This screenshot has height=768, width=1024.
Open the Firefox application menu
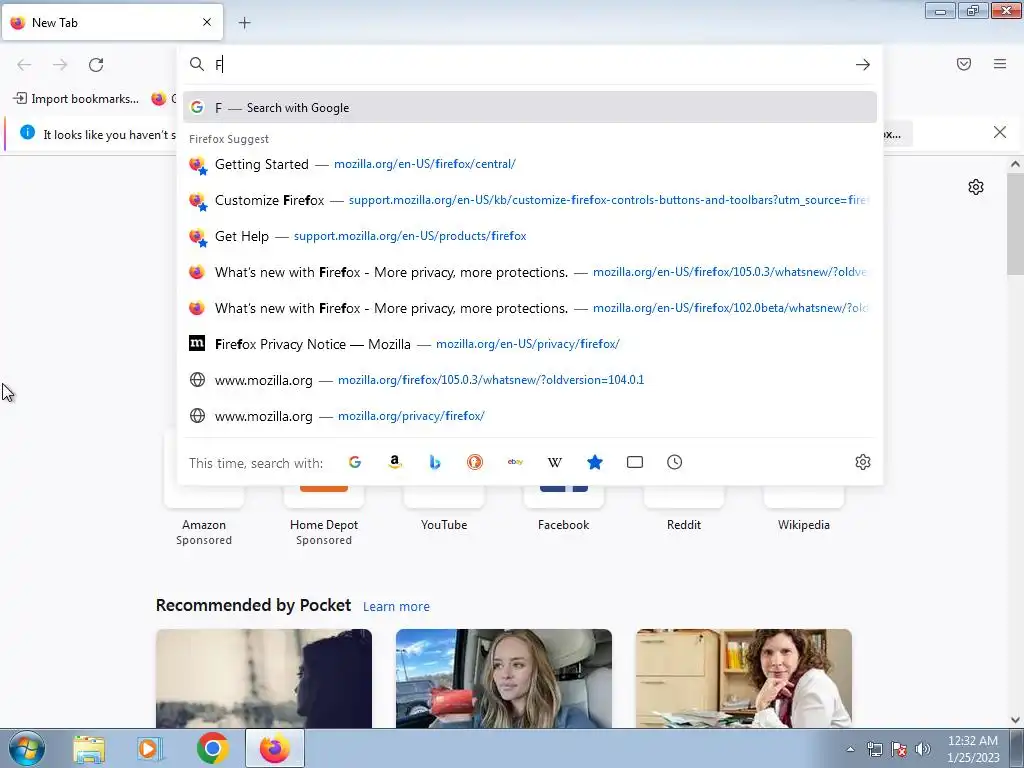pyautogui.click(x=999, y=64)
